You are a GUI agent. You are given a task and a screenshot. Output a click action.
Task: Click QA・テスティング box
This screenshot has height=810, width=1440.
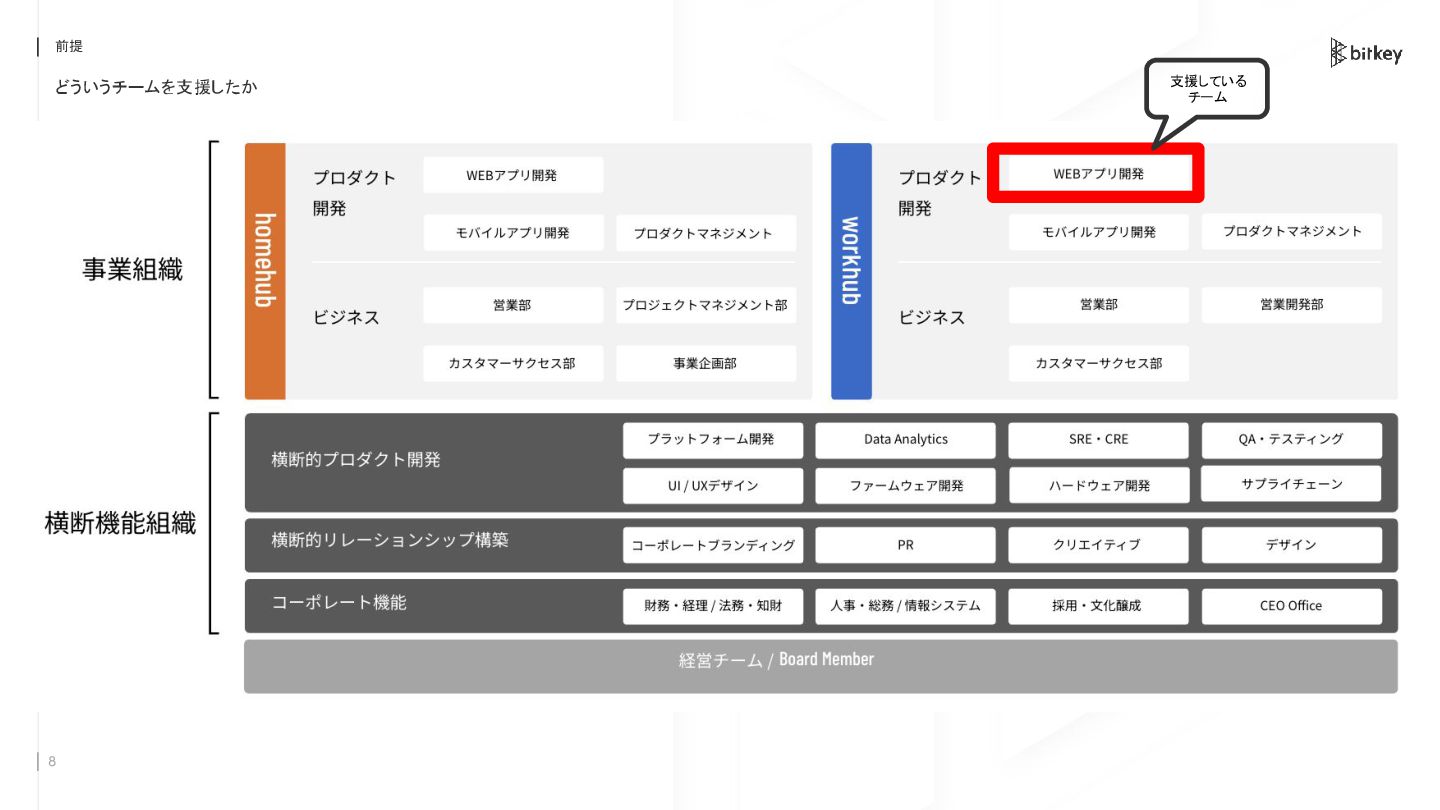1292,440
